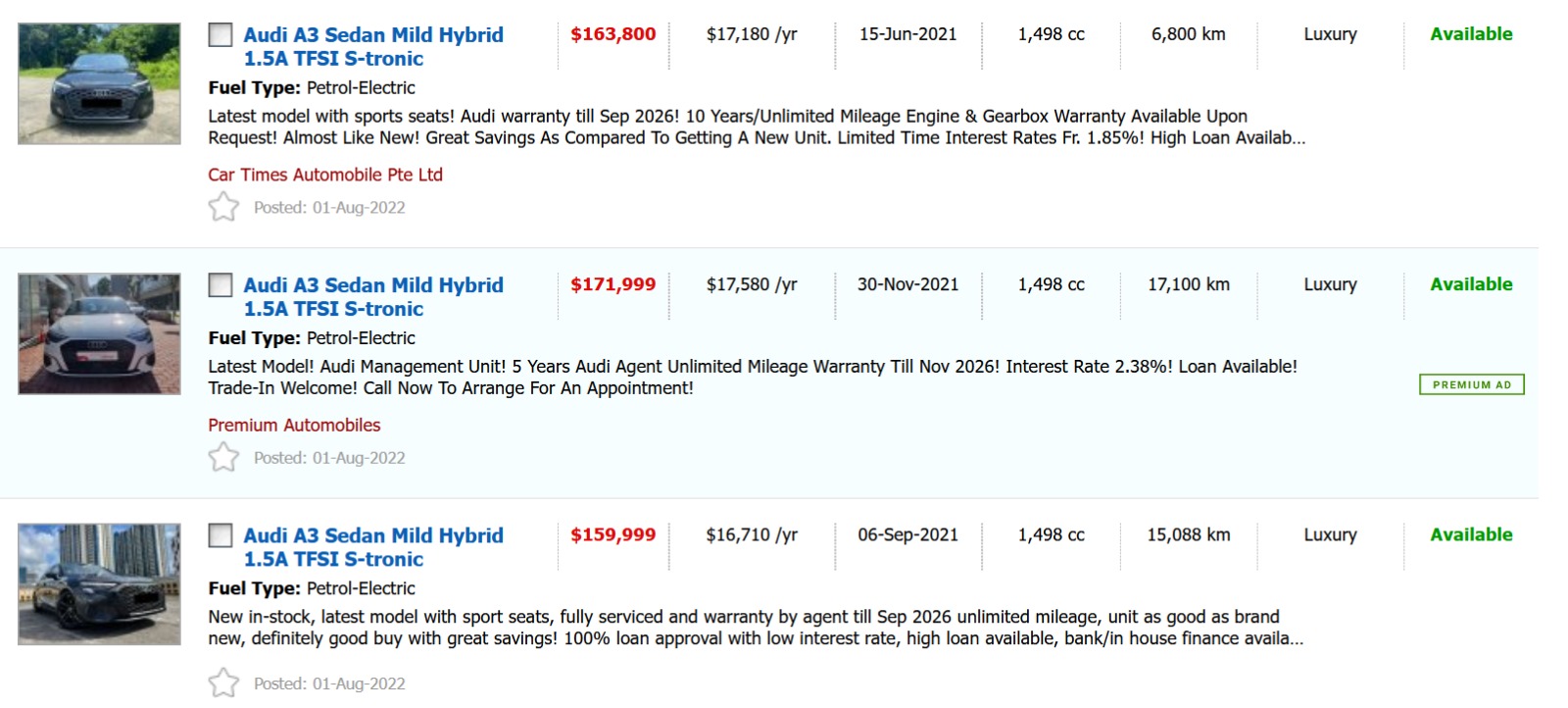The width and height of the screenshot is (1568, 708).
Task: Open the Audi A3 listing priced $171,999
Action: pos(372,296)
